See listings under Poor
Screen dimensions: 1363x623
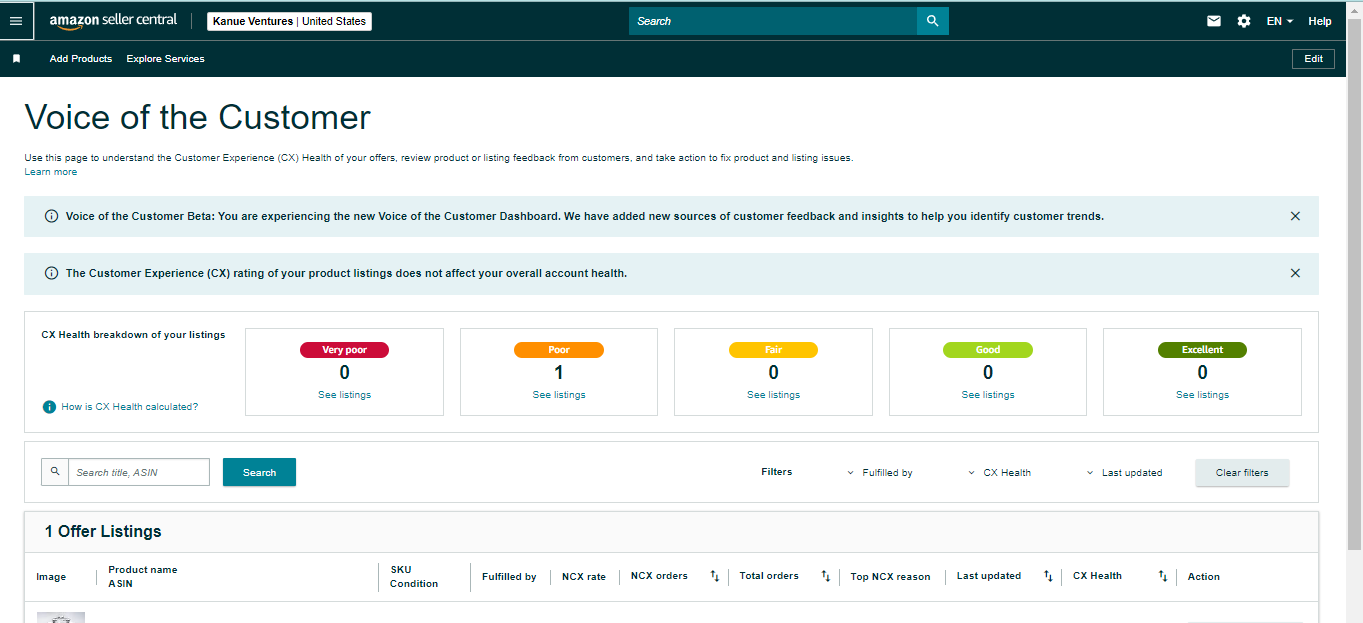point(559,395)
